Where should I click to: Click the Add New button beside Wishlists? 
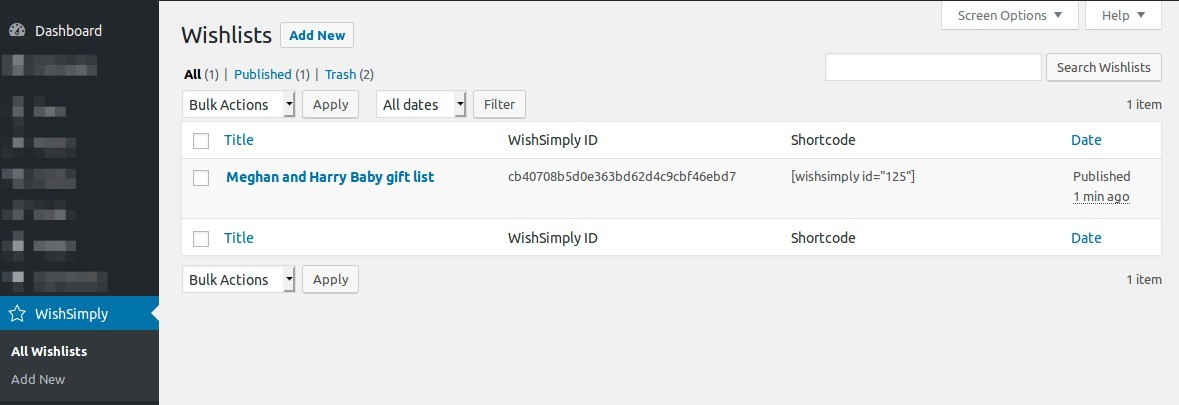point(317,36)
